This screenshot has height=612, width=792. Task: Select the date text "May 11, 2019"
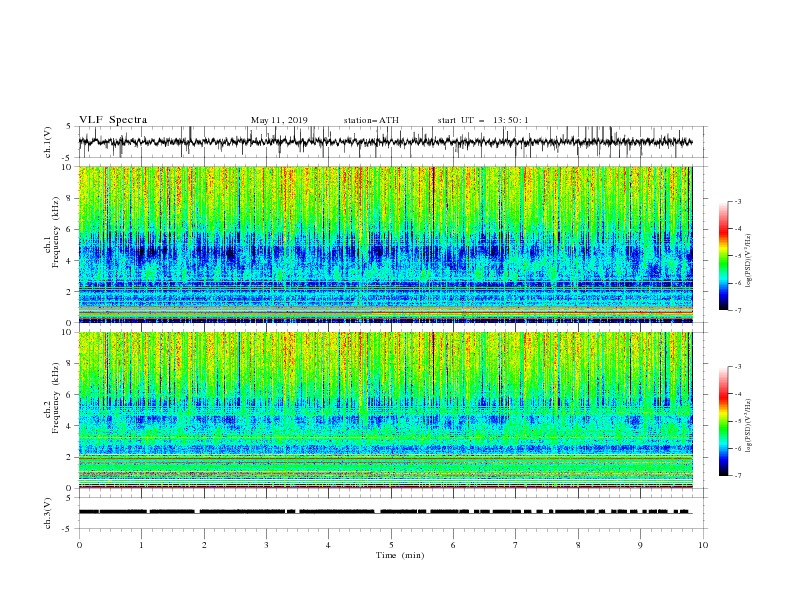pos(279,120)
